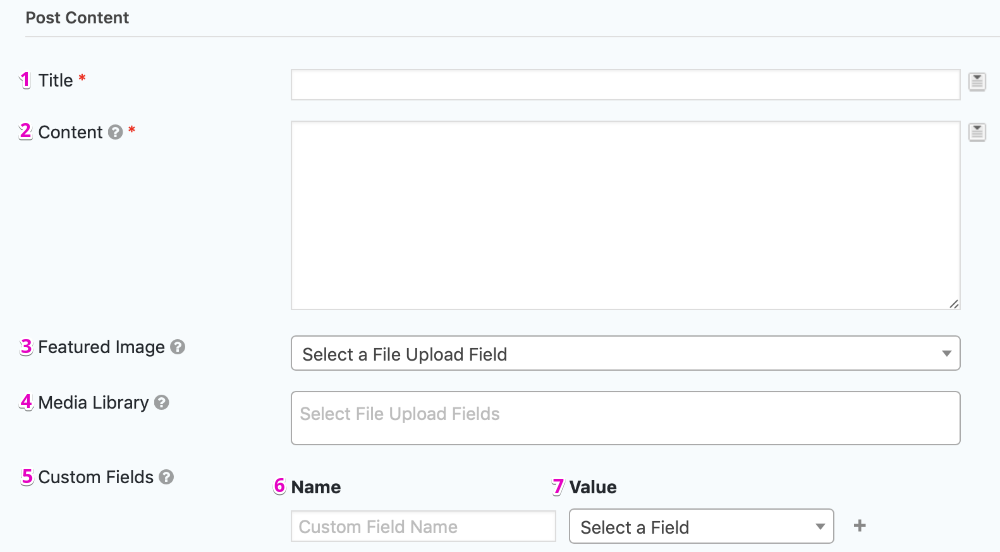
Task: Click the Name column header
Action: coord(316,487)
